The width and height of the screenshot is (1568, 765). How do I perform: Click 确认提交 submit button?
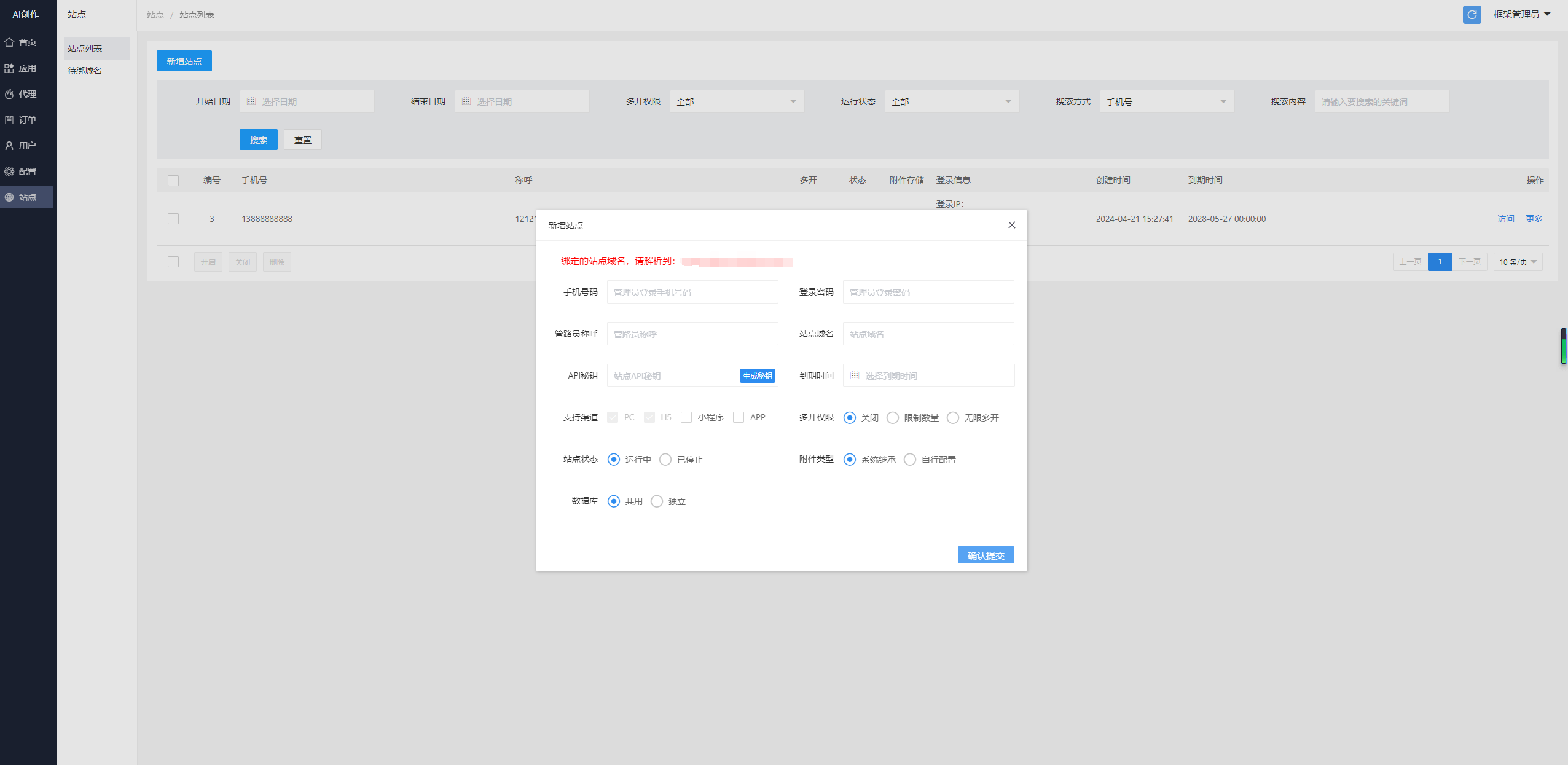point(986,555)
